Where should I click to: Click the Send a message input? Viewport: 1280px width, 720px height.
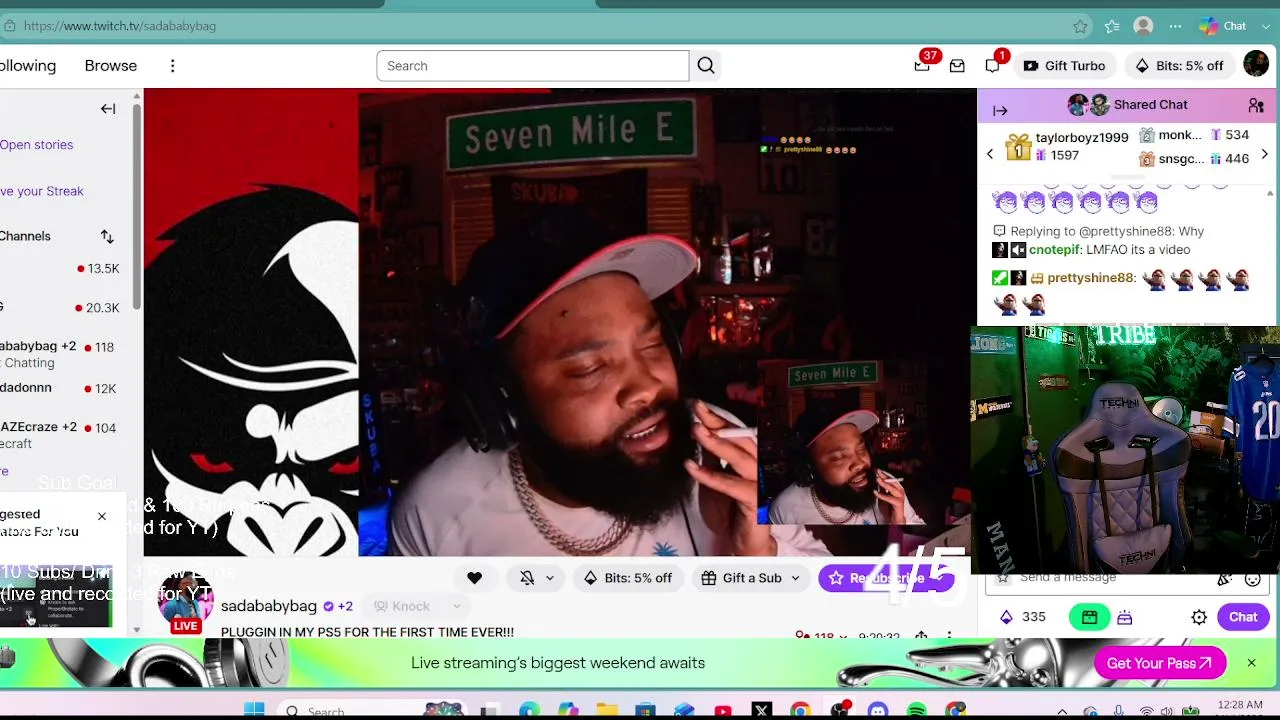[1110, 578]
